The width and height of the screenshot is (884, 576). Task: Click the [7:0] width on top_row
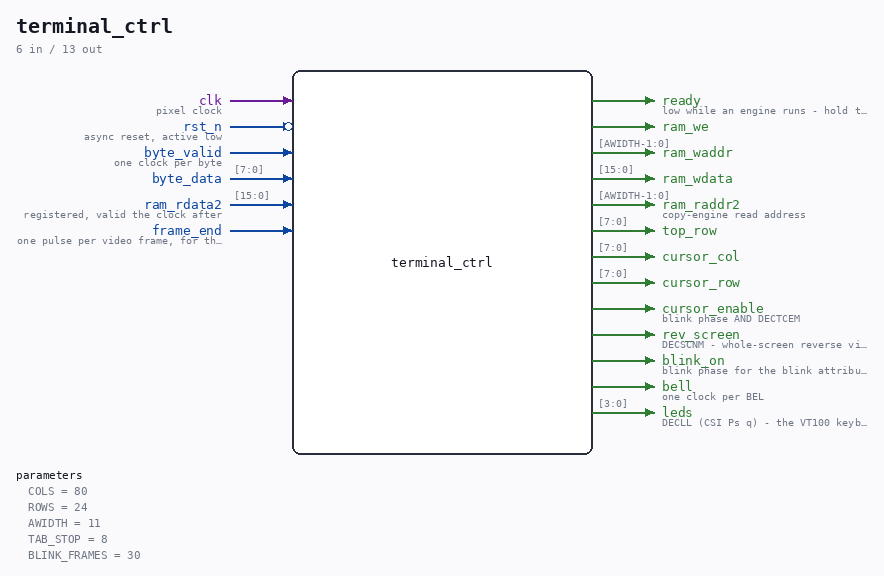613,221
